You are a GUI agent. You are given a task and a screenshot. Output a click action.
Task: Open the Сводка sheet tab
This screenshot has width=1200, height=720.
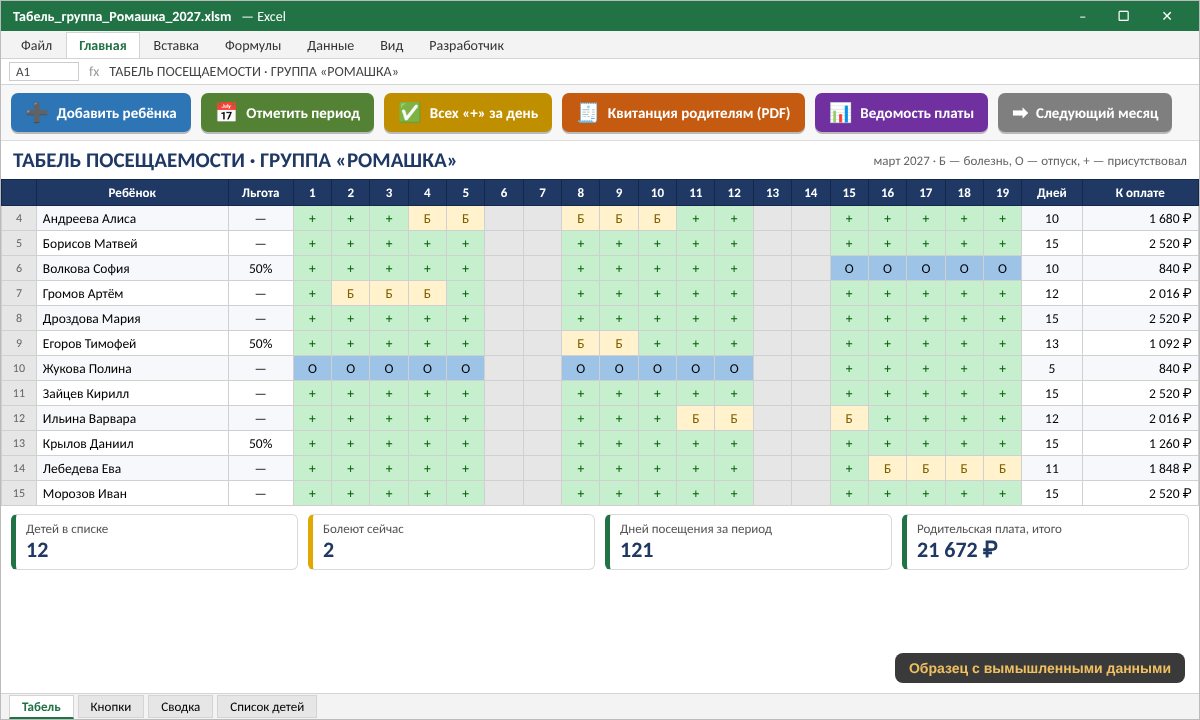181,707
